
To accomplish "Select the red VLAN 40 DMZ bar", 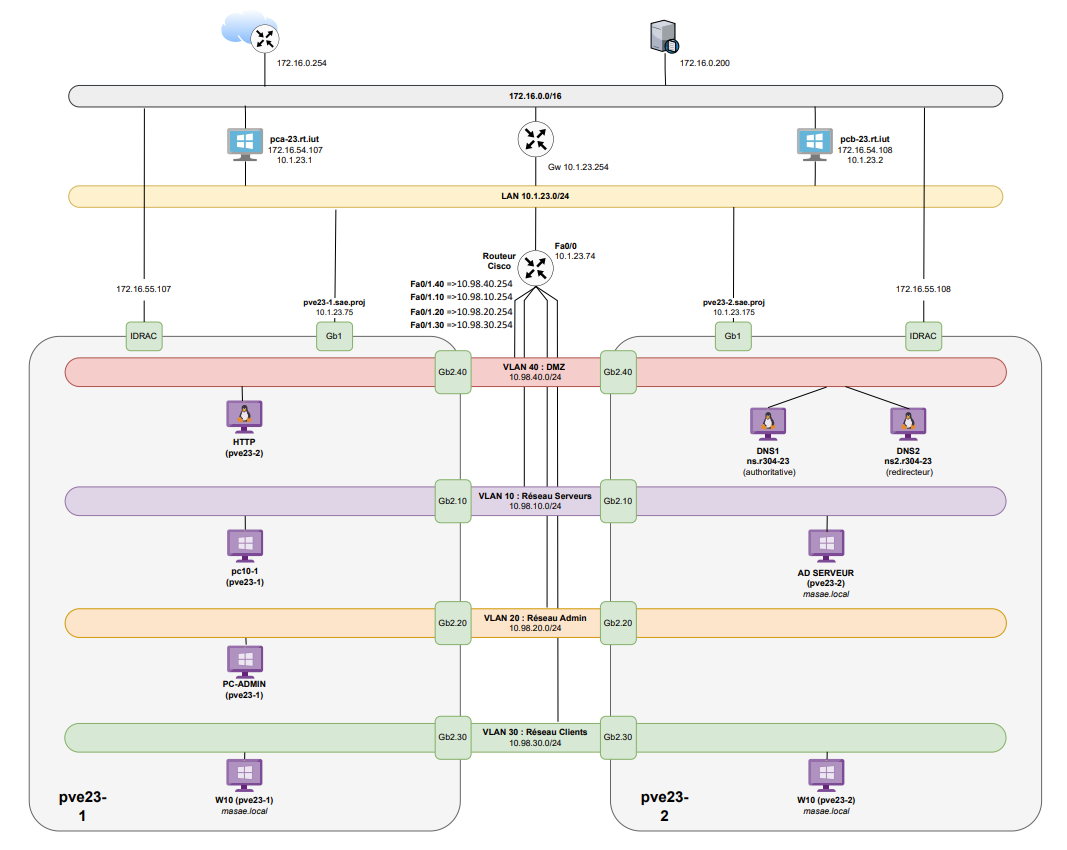I will tap(250, 372).
